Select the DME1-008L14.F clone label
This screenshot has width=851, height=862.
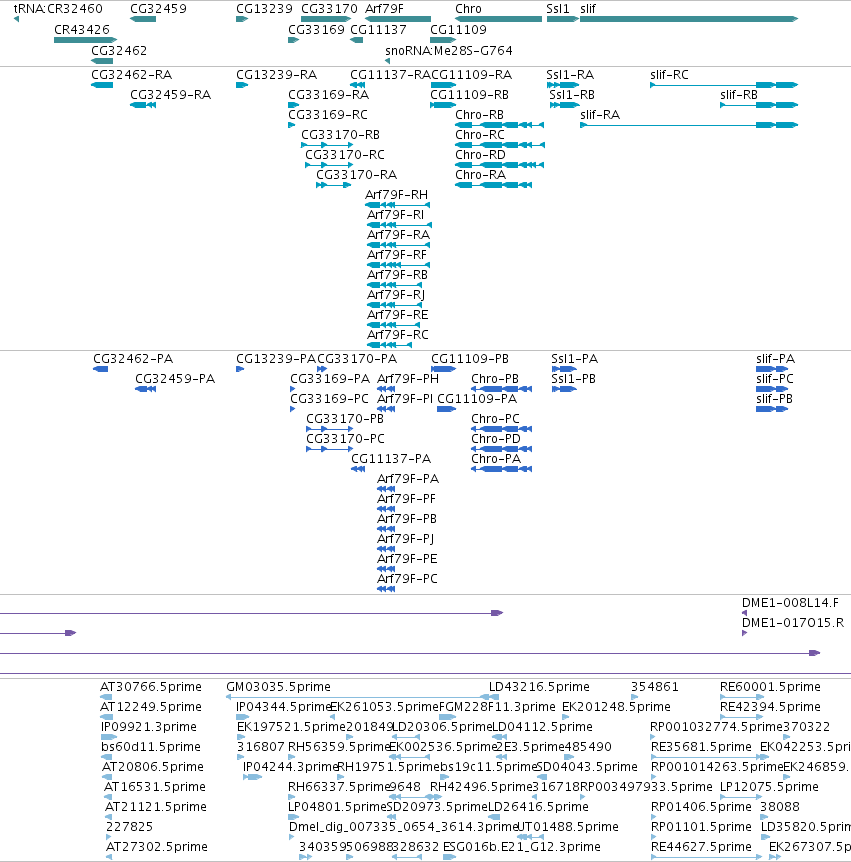[x=791, y=603]
